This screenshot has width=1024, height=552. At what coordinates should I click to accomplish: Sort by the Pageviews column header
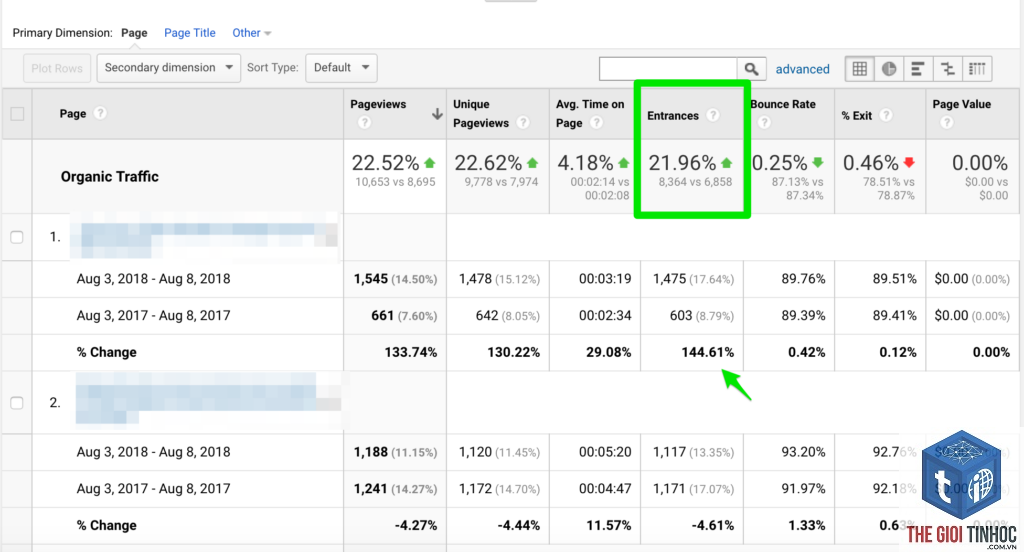click(x=377, y=105)
